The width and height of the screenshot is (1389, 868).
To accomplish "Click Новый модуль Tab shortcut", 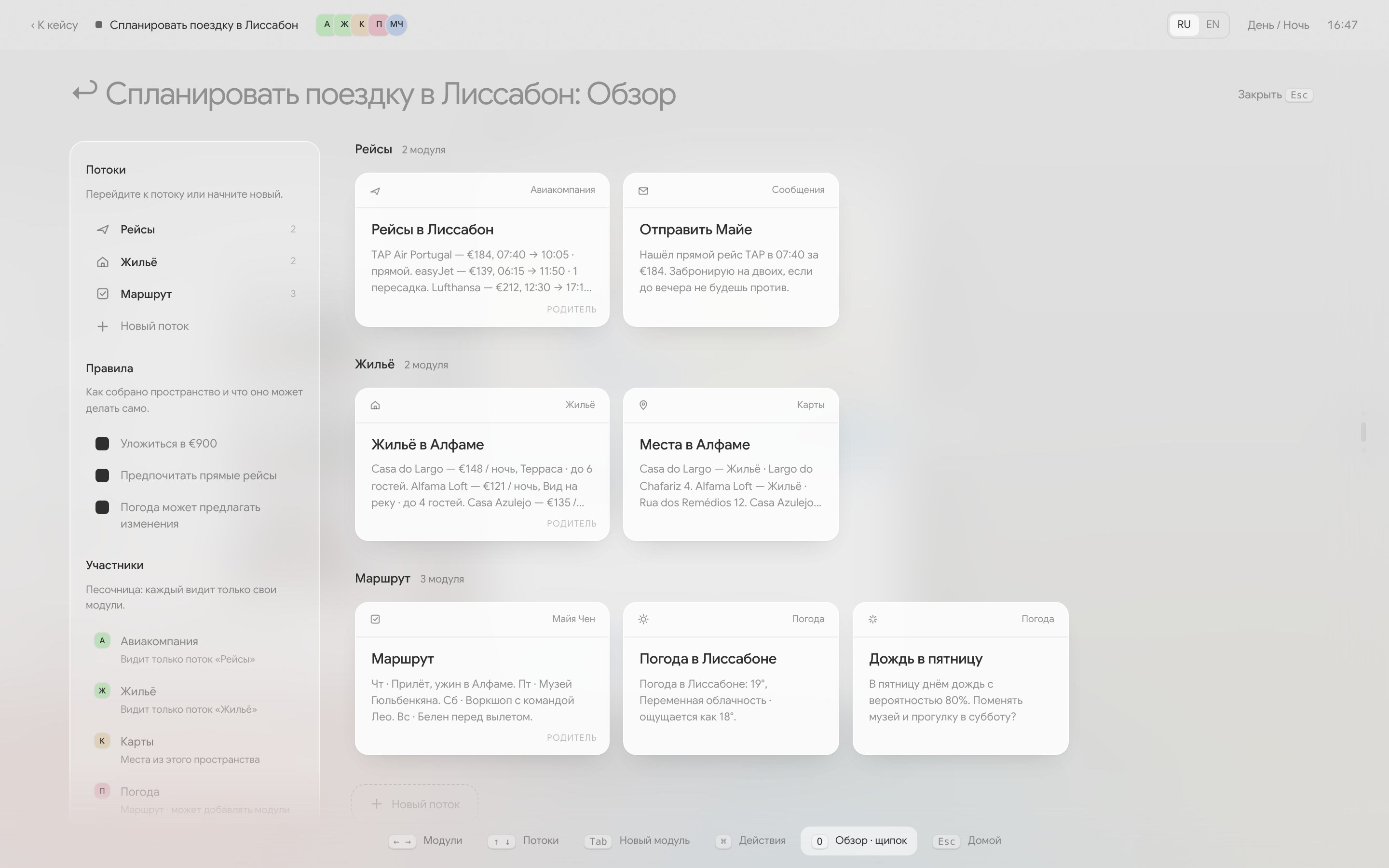I will tap(637, 841).
